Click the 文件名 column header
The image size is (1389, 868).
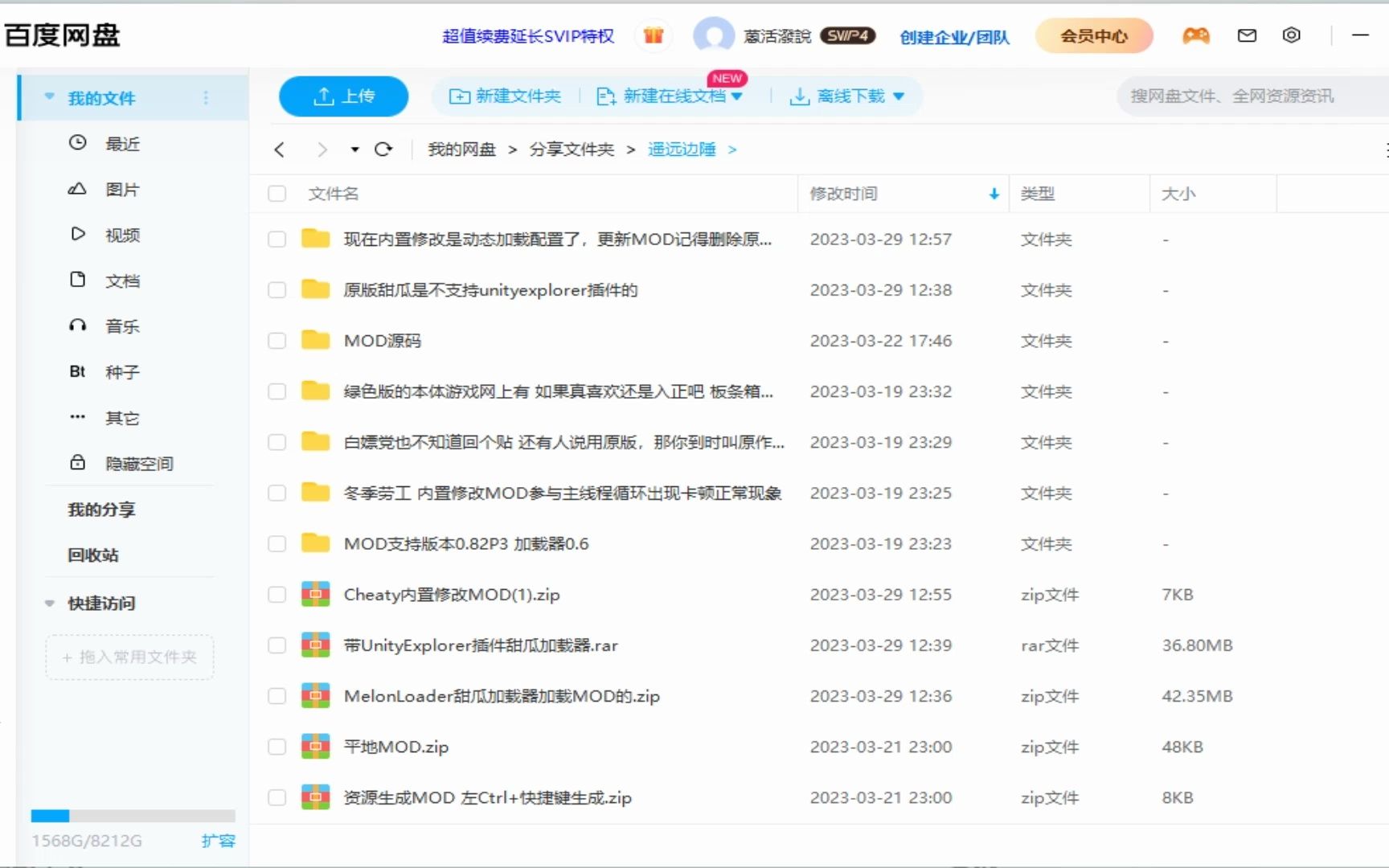(334, 194)
